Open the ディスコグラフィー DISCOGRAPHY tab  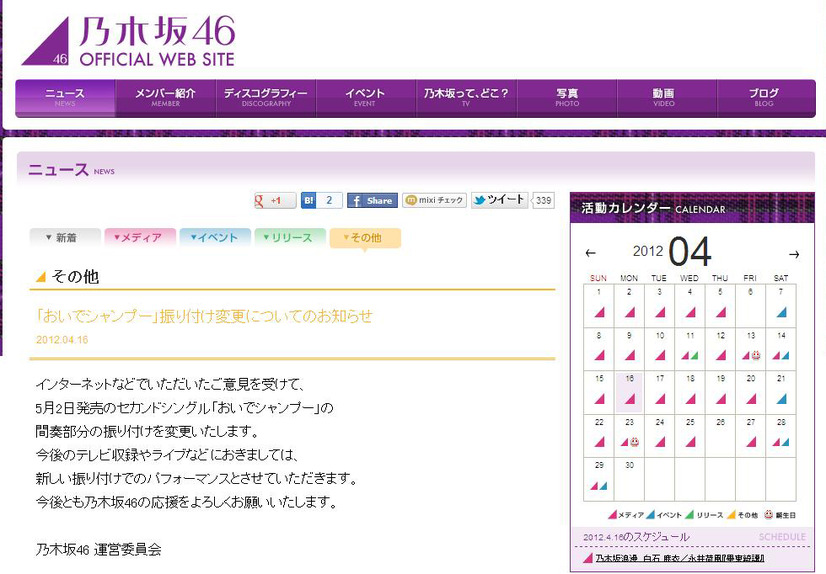pyautogui.click(x=266, y=98)
